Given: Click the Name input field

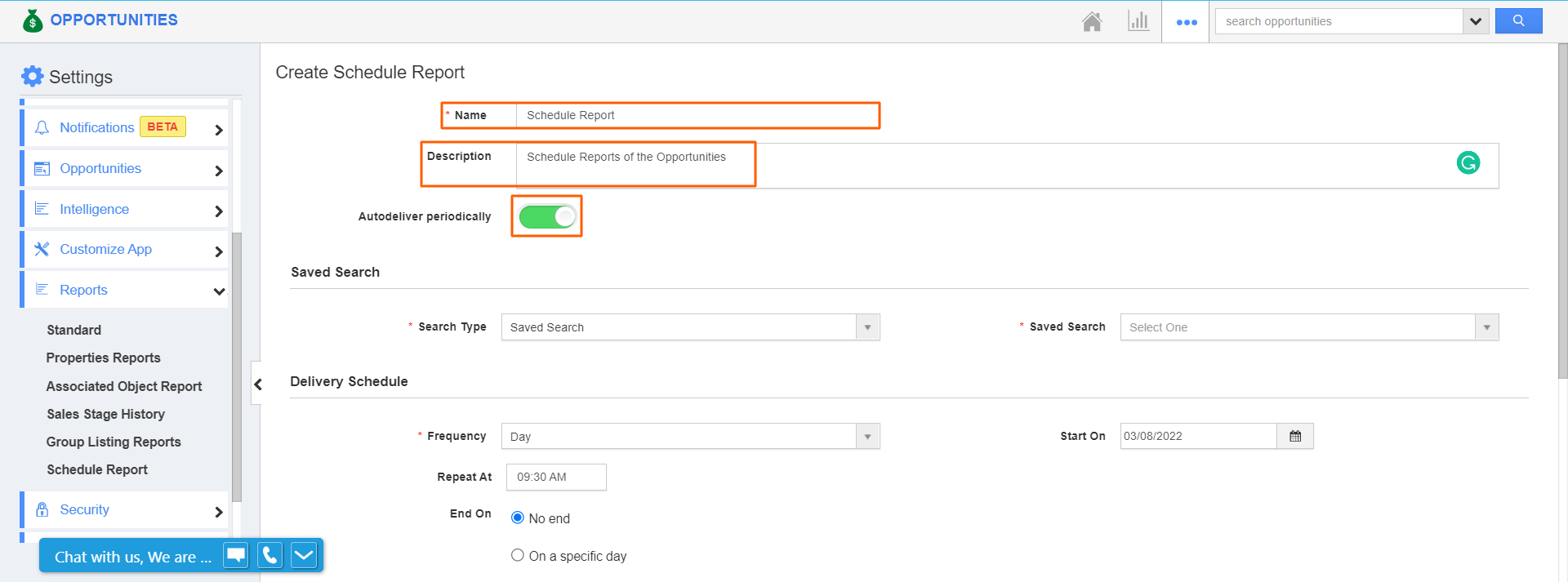Looking at the screenshot, I should [697, 115].
